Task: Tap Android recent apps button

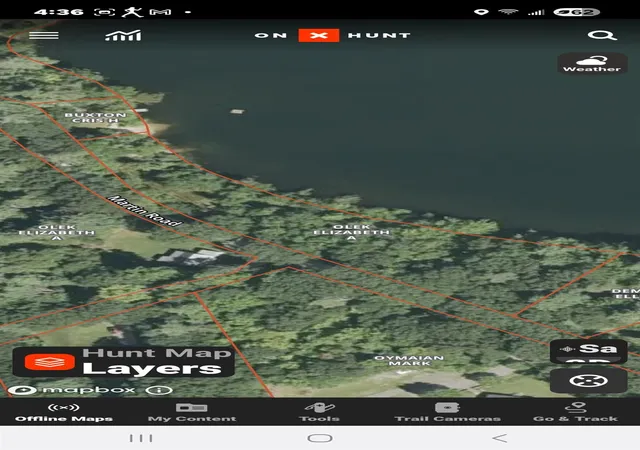Action: point(141,438)
